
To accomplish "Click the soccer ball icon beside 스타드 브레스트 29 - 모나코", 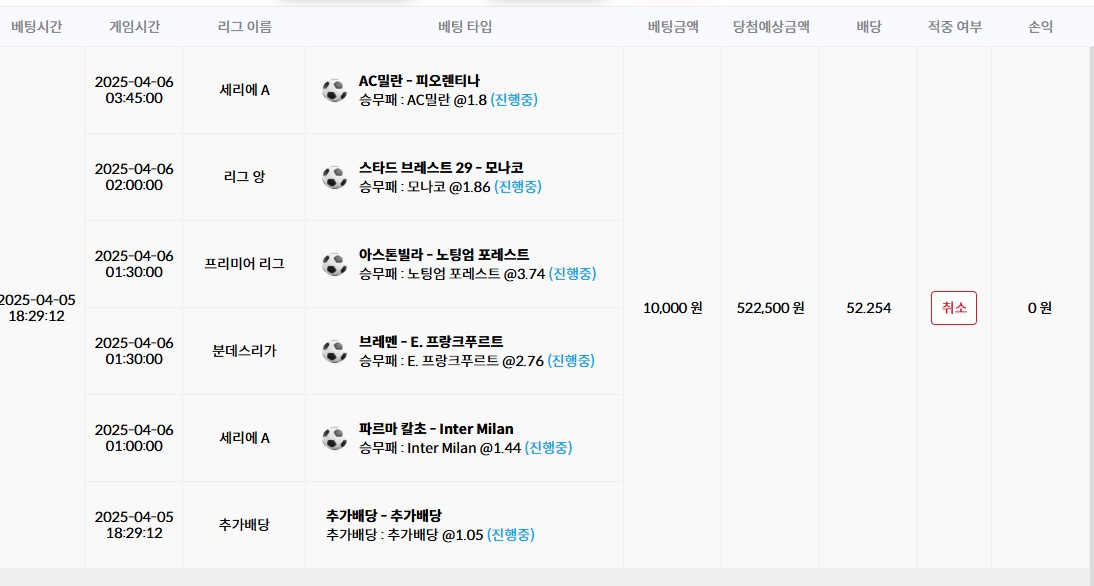I will tap(334, 177).
